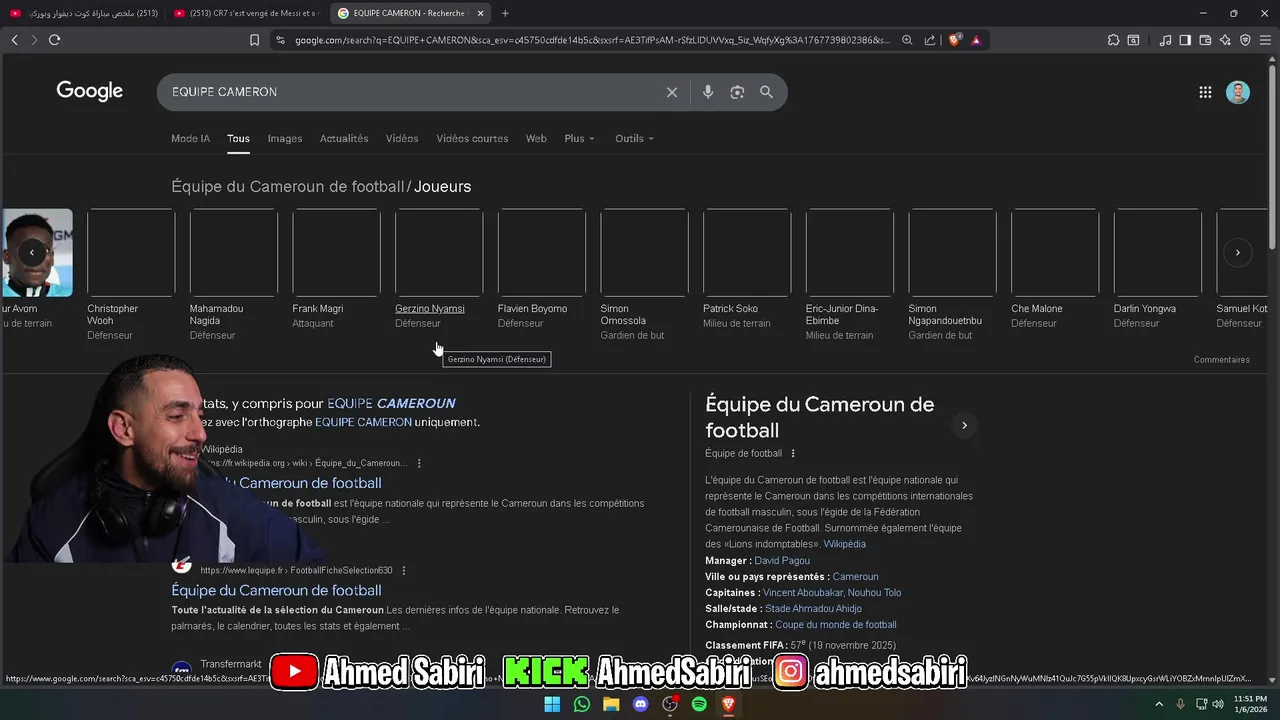Expand the Outils dropdown
Image resolution: width=1280 pixels, height=720 pixels.
click(x=634, y=138)
